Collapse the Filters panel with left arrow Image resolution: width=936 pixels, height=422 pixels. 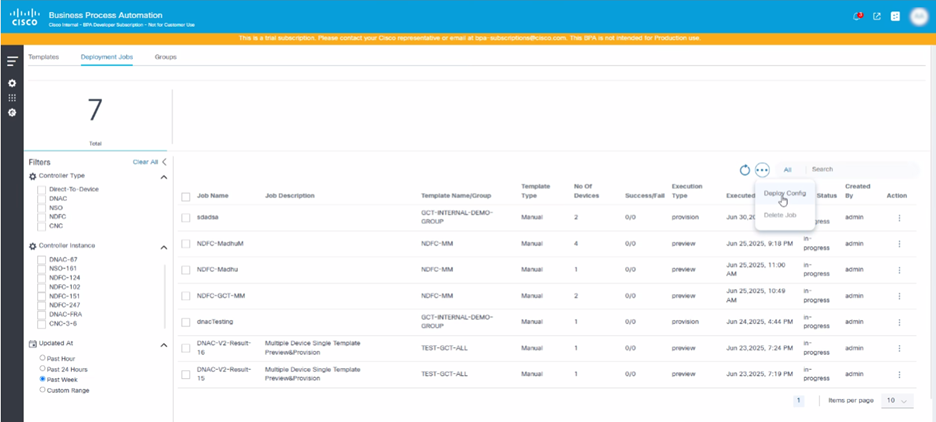[x=164, y=162]
